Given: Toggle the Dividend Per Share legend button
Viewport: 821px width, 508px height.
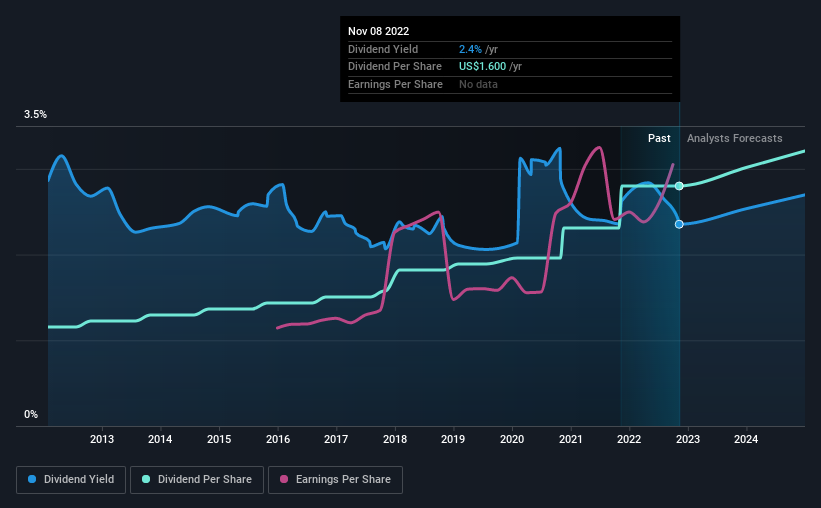Looking at the screenshot, I should pos(197,480).
